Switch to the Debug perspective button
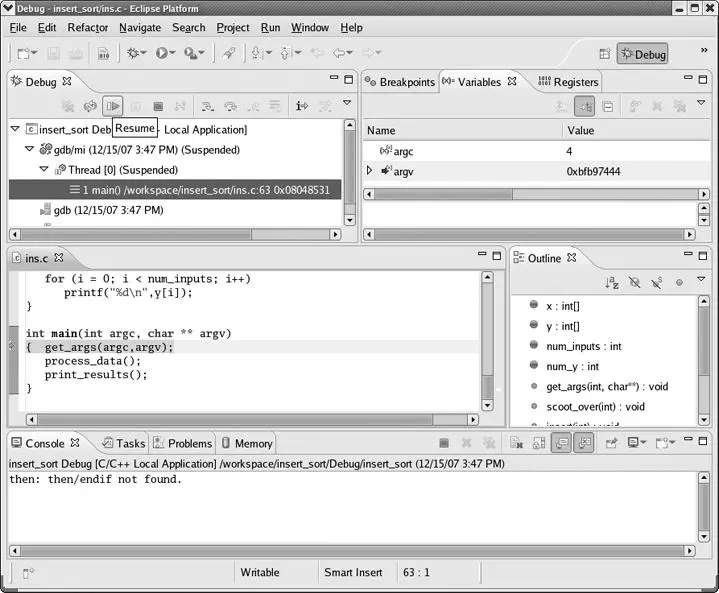The height and width of the screenshot is (593, 719). click(x=642, y=54)
